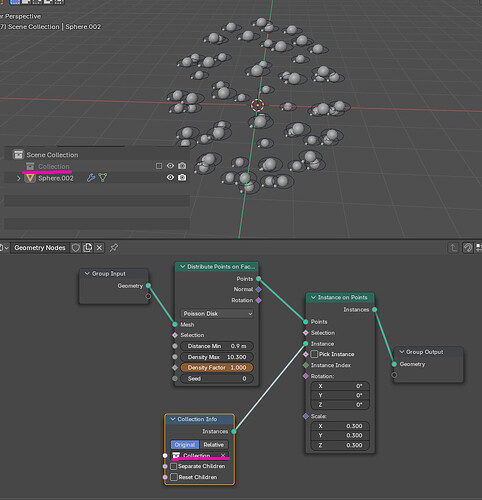Click the orange mesh icon beside Sphere.002
The width and height of the screenshot is (482, 500).
[x=30, y=178]
